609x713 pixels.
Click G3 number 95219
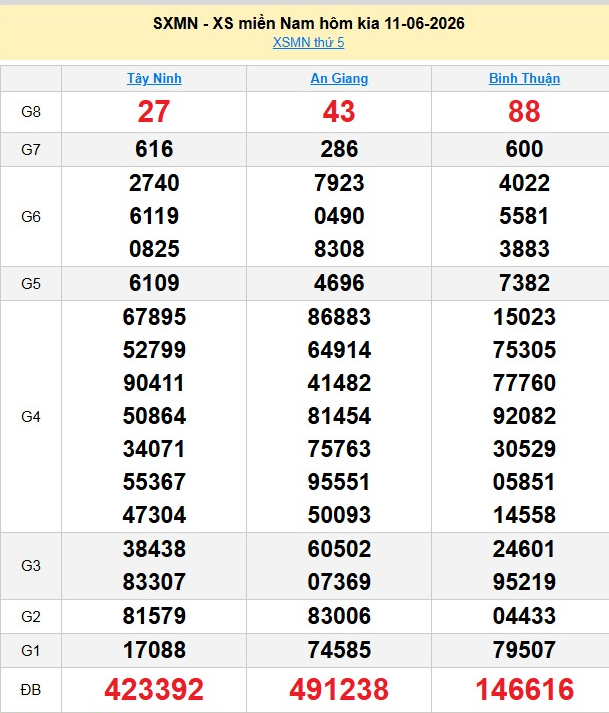click(x=524, y=582)
